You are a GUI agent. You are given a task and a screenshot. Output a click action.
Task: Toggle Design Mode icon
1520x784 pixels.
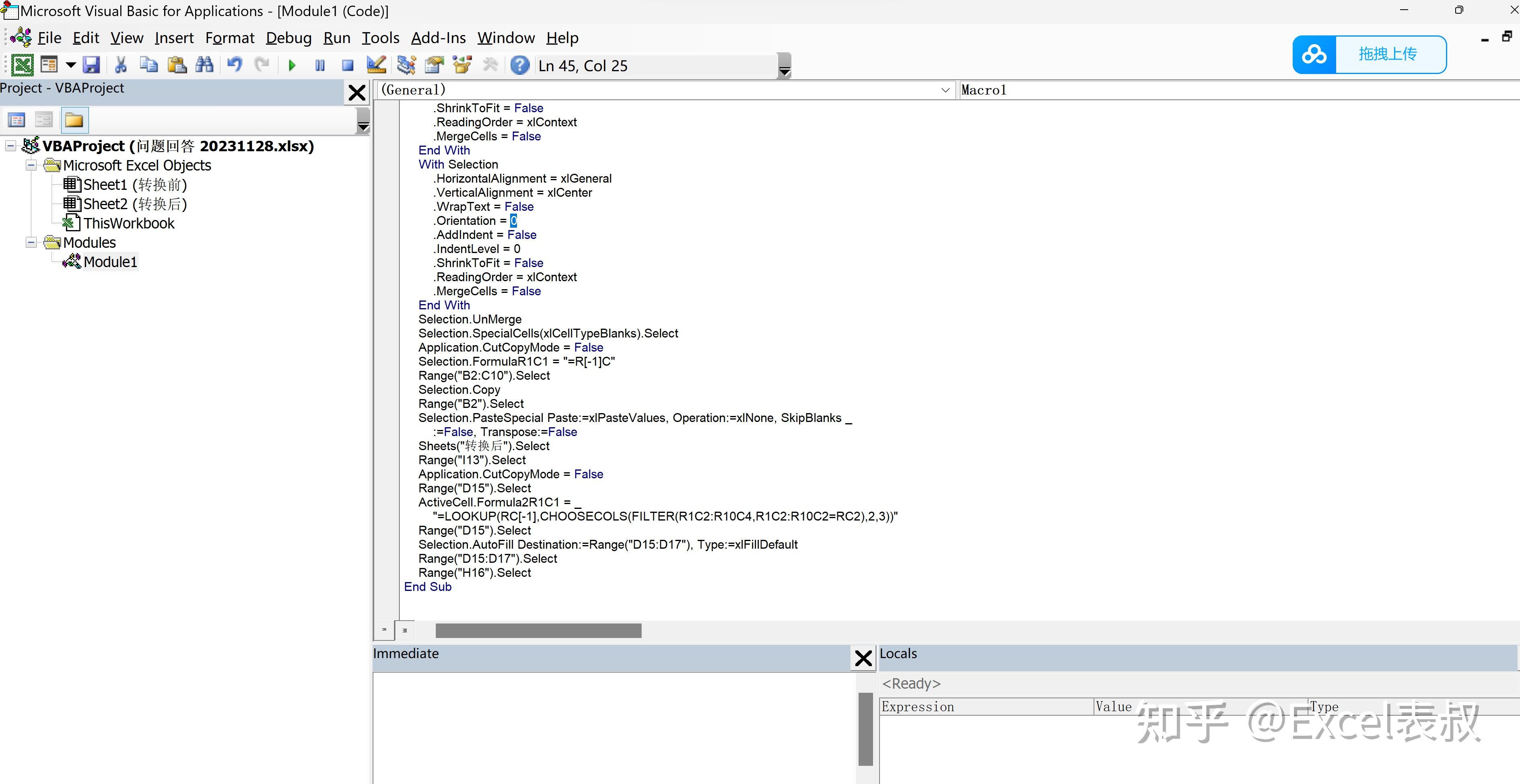(x=376, y=65)
